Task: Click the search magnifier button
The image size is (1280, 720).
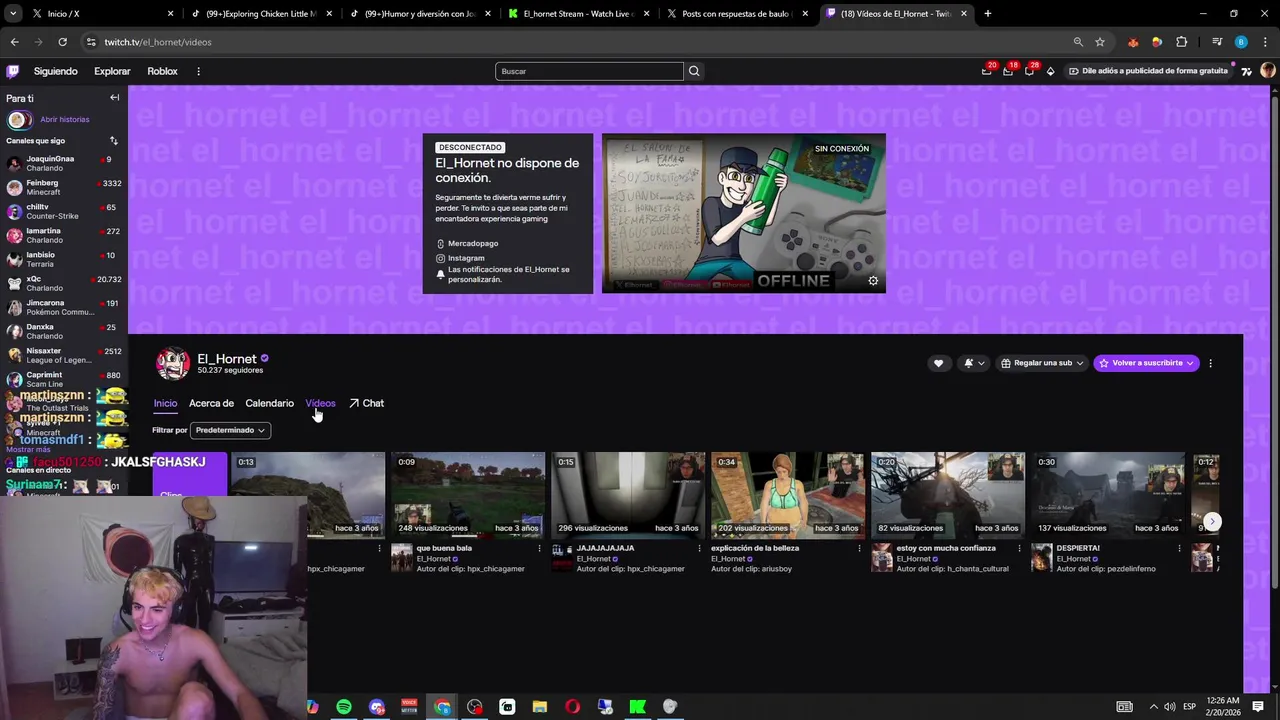Action: point(694,71)
